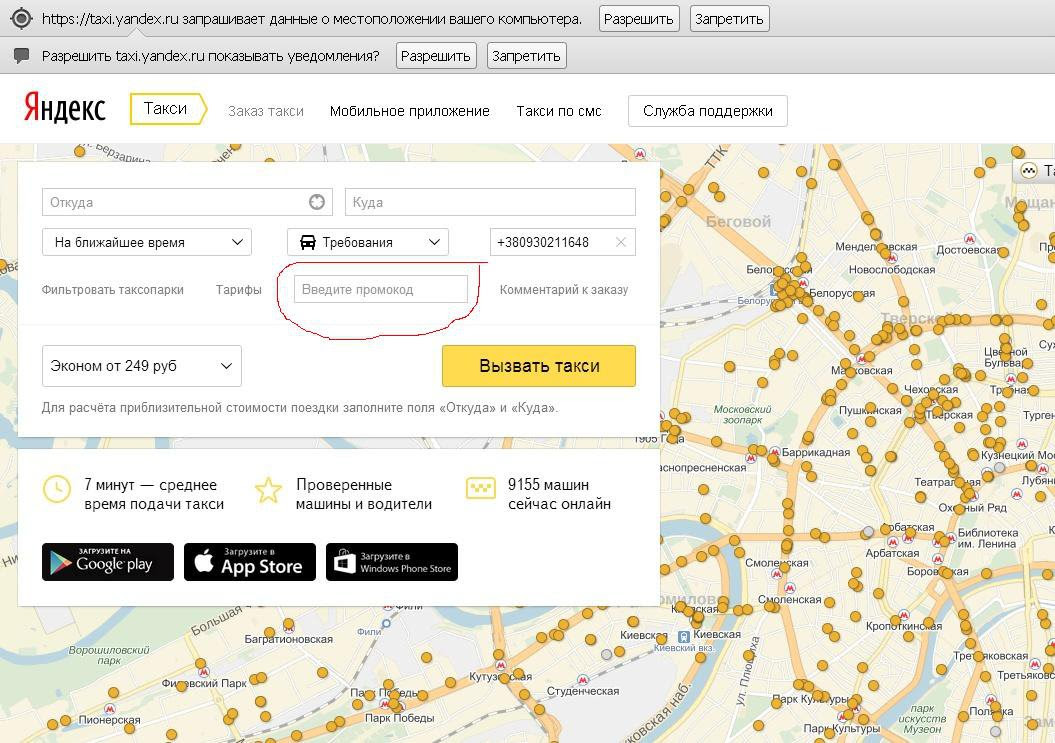The height and width of the screenshot is (743, 1055).
Task: Expand the Эконом от 249 руб selector
Action: [141, 366]
